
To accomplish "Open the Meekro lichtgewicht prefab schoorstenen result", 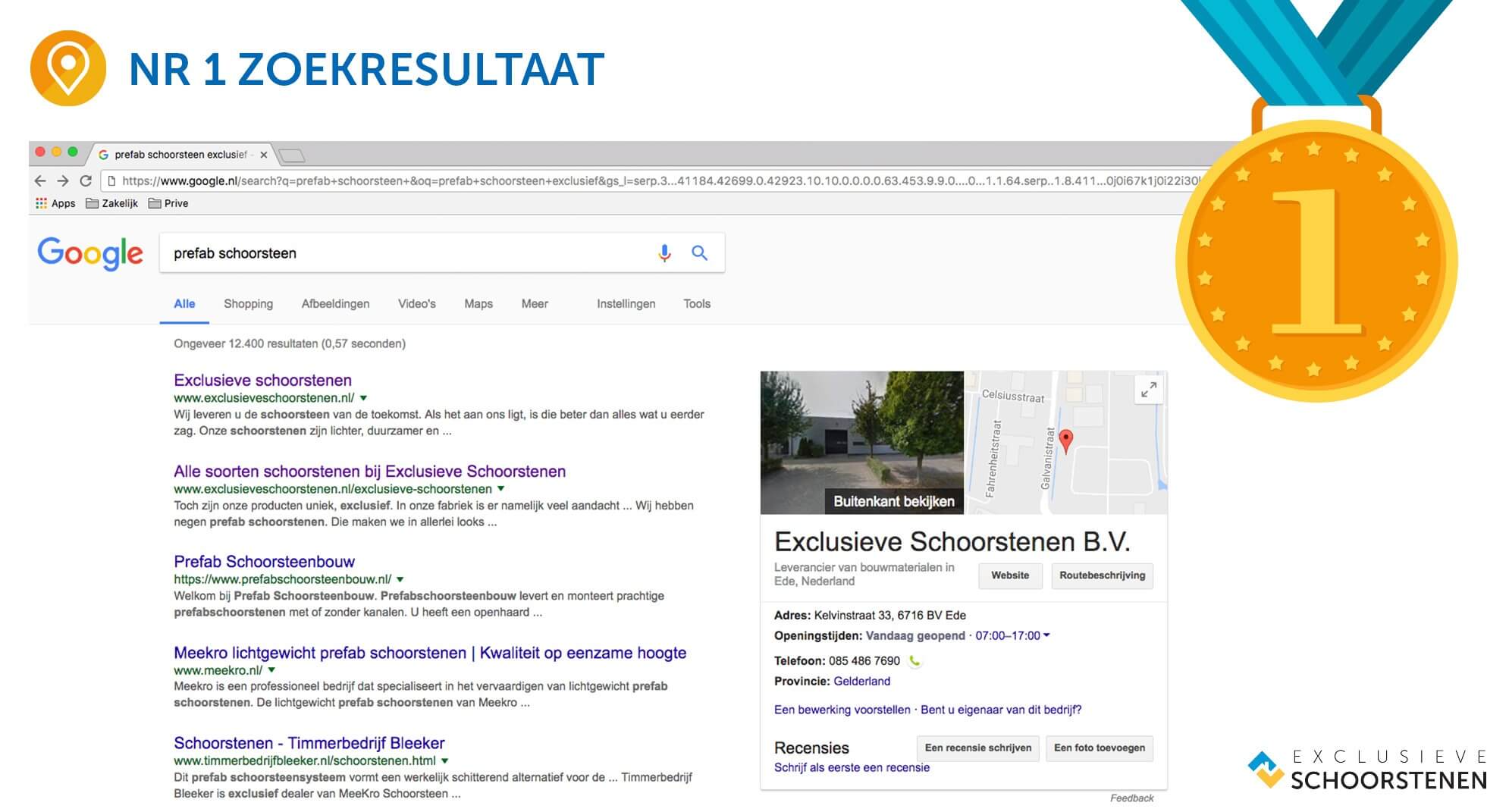I will [430, 653].
